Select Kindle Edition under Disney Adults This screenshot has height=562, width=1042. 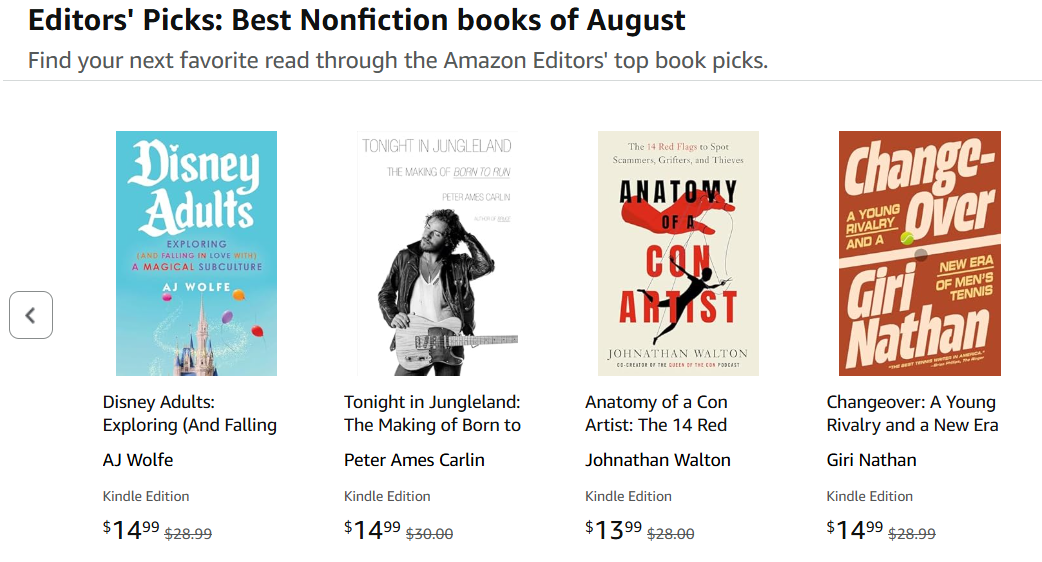click(x=146, y=496)
